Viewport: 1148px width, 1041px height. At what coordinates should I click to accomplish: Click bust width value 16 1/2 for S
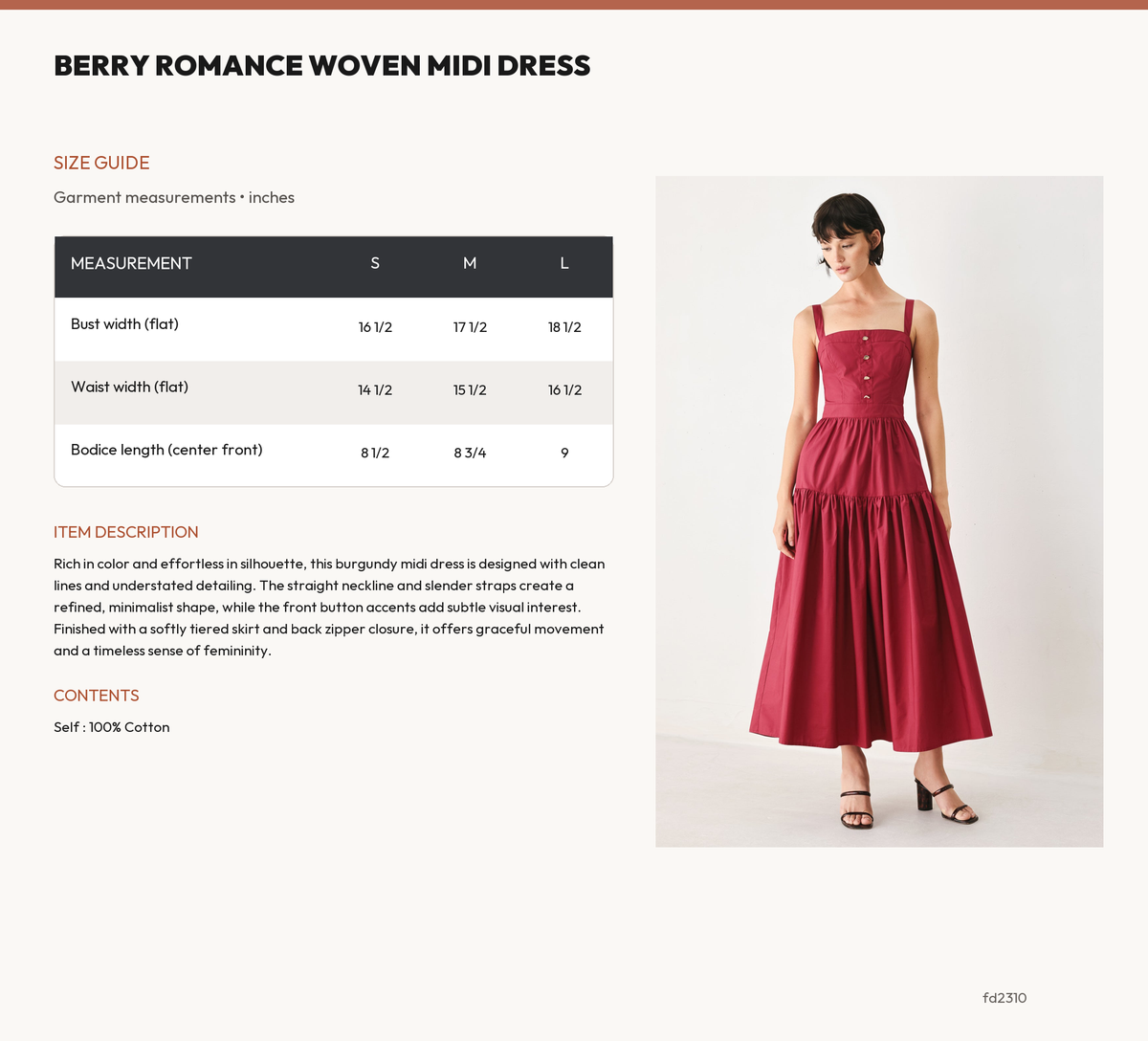point(375,327)
